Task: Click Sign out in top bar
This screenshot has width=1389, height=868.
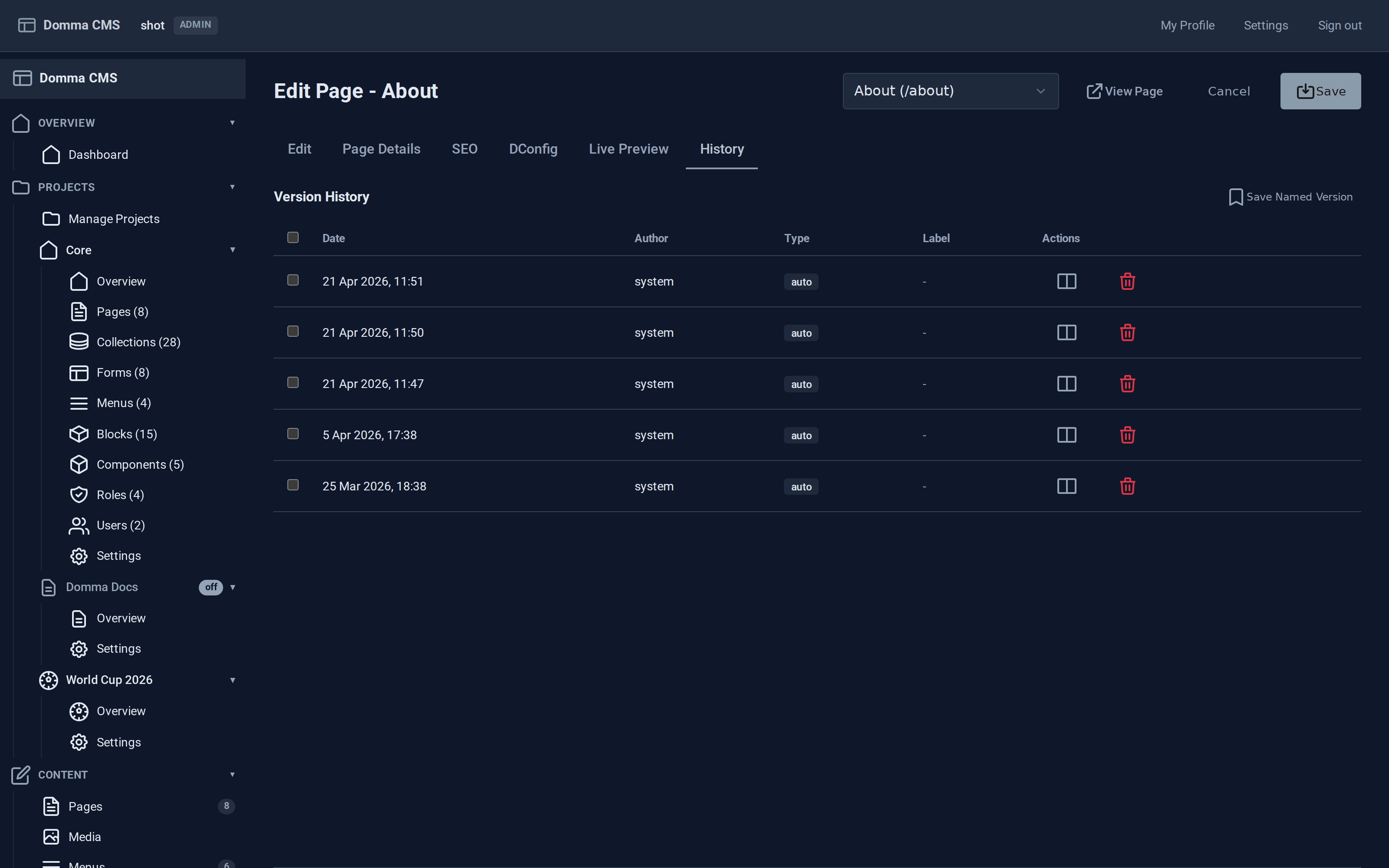Action: pos(1340,25)
